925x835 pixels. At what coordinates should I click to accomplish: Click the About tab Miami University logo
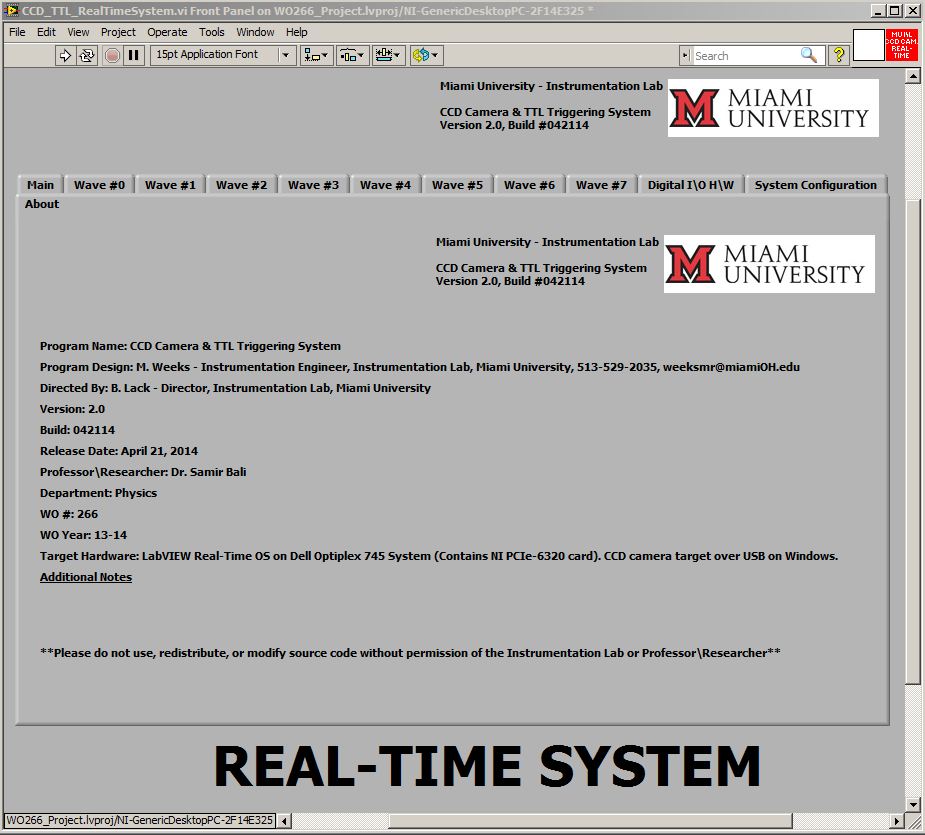tap(769, 264)
